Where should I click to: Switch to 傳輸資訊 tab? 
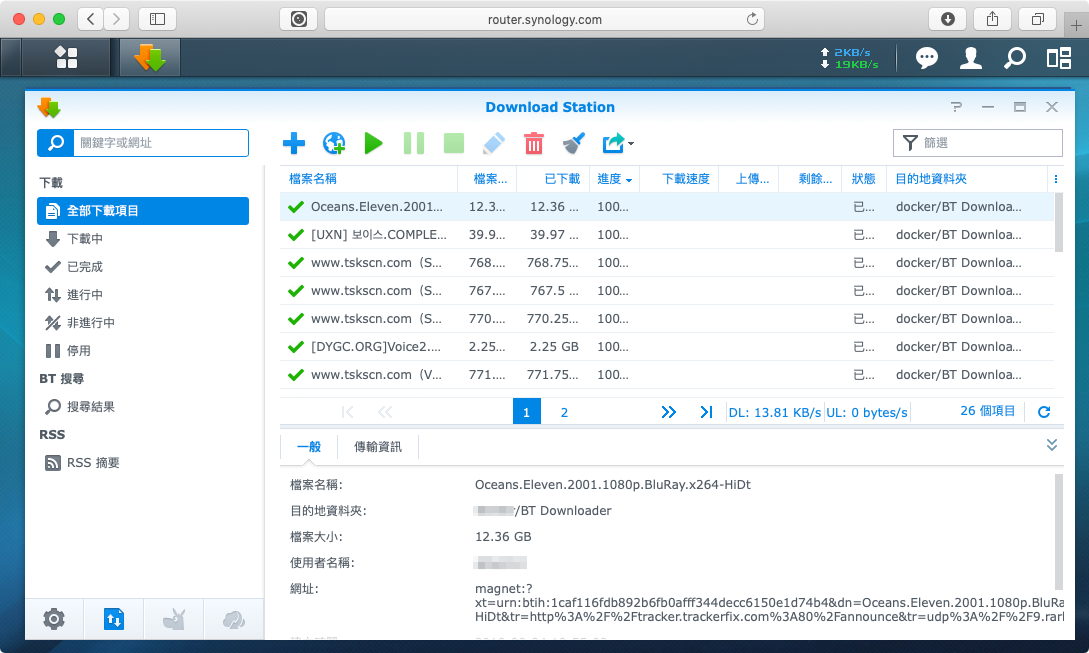click(378, 447)
